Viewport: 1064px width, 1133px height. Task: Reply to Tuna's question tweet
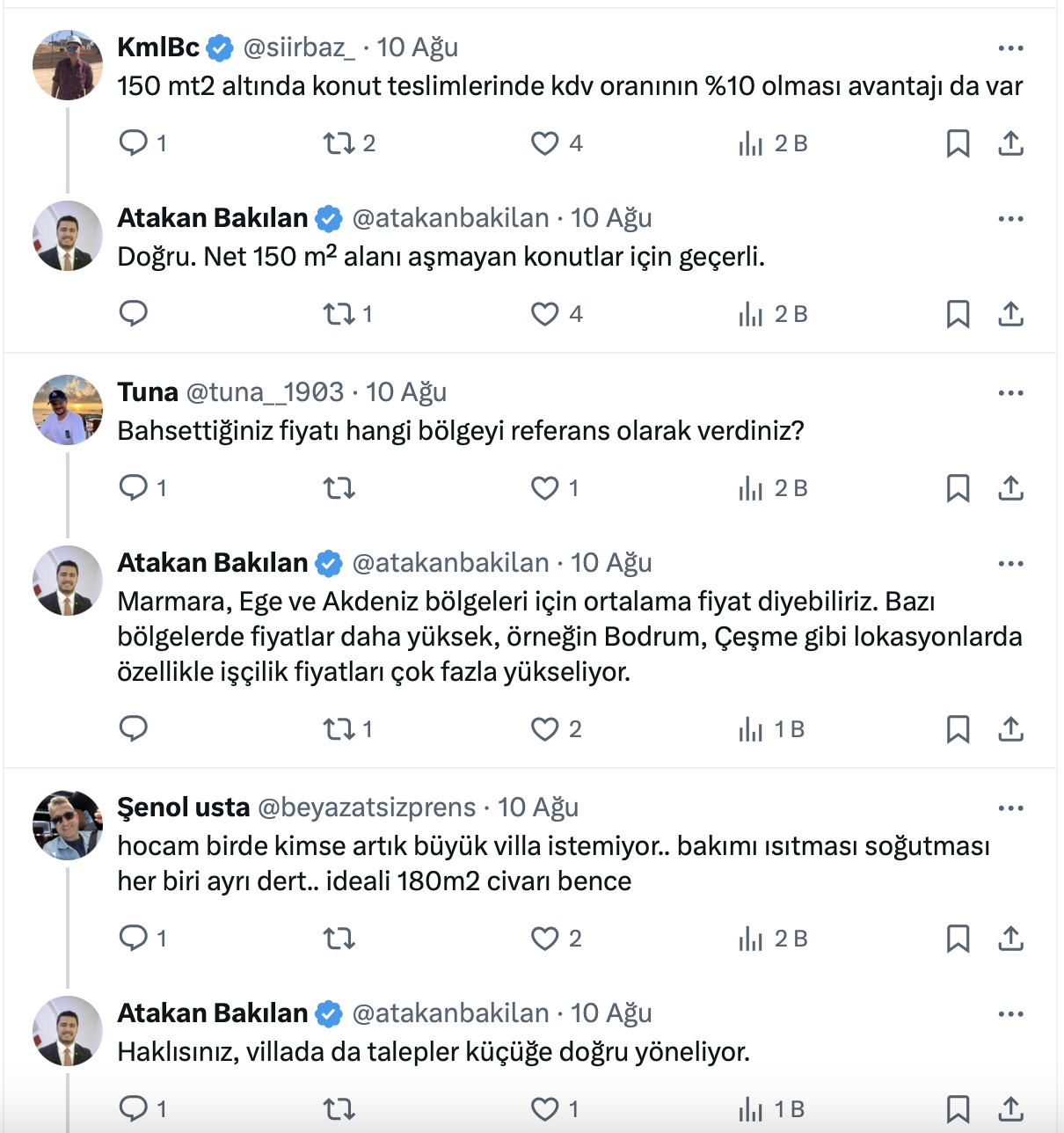(134, 488)
